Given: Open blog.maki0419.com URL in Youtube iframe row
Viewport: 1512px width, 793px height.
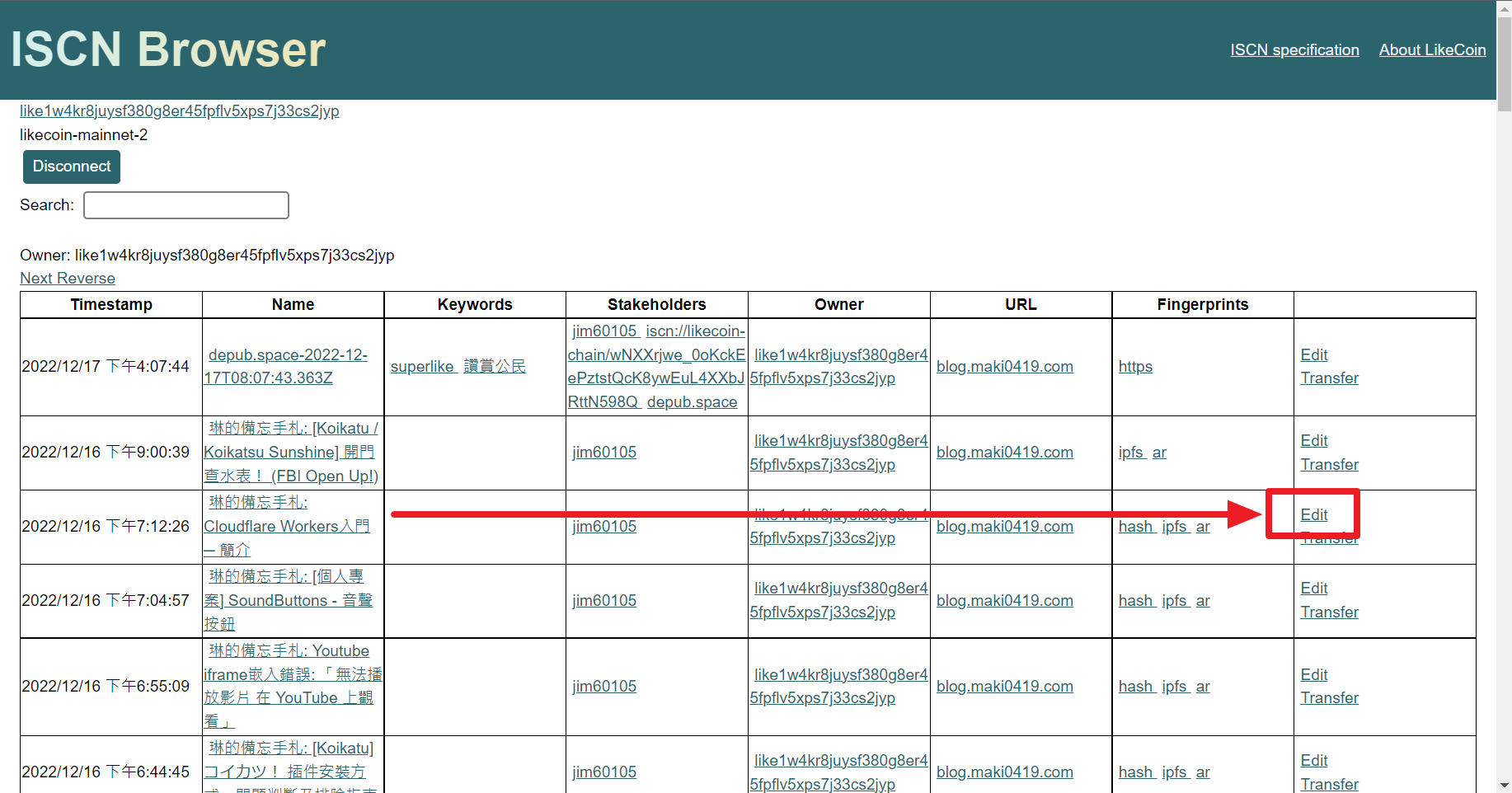Looking at the screenshot, I should (1004, 687).
